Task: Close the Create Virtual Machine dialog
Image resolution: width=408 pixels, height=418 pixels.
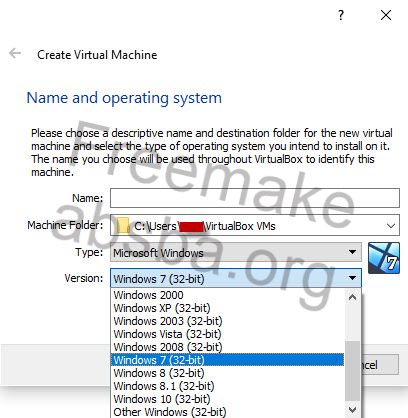Action: point(386,15)
